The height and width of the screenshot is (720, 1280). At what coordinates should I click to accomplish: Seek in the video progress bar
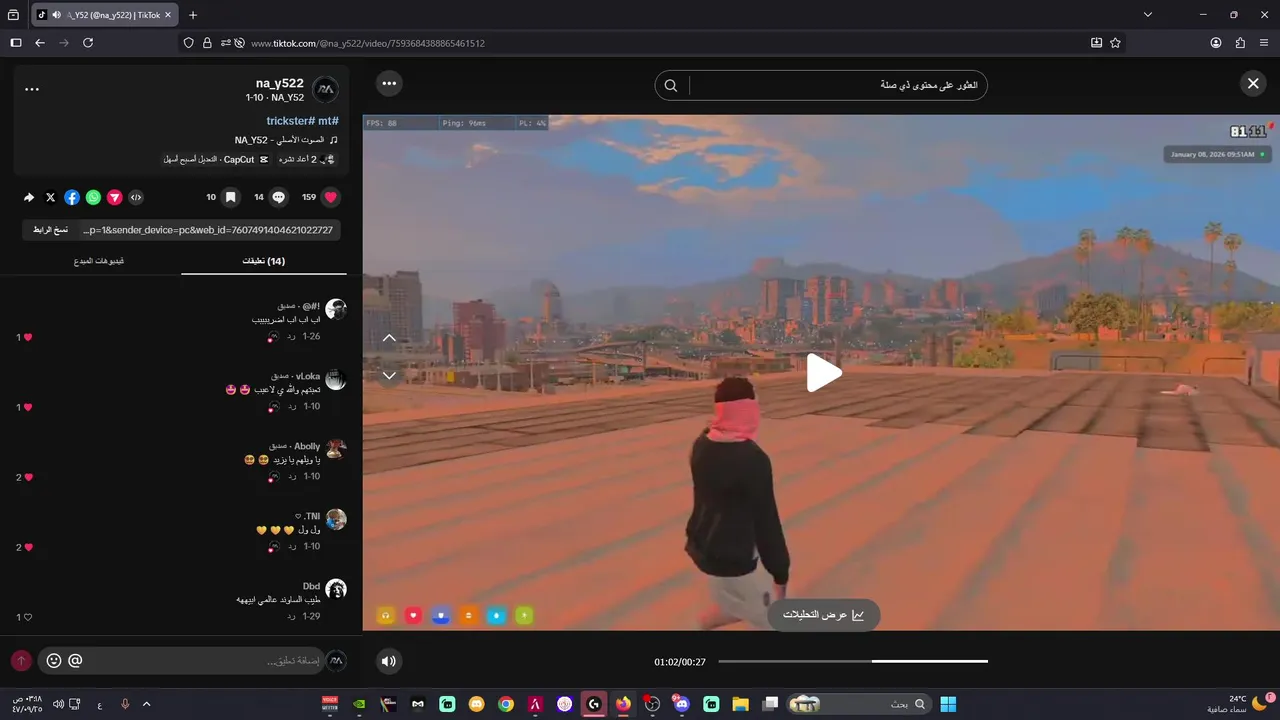click(853, 661)
